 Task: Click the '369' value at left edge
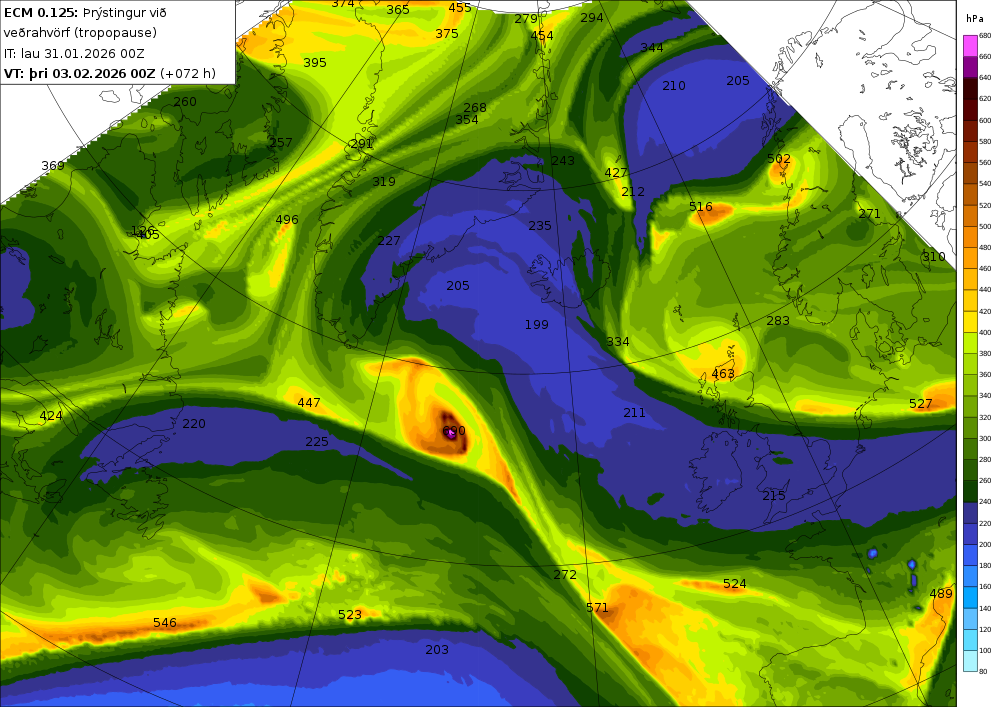53,166
